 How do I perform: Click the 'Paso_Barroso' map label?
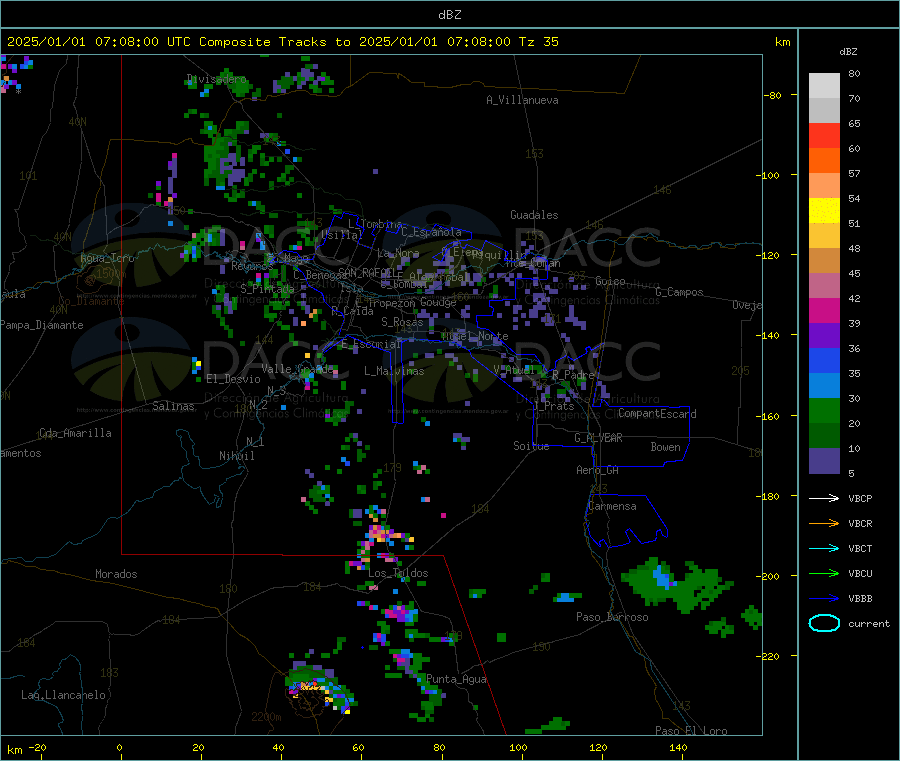point(612,617)
